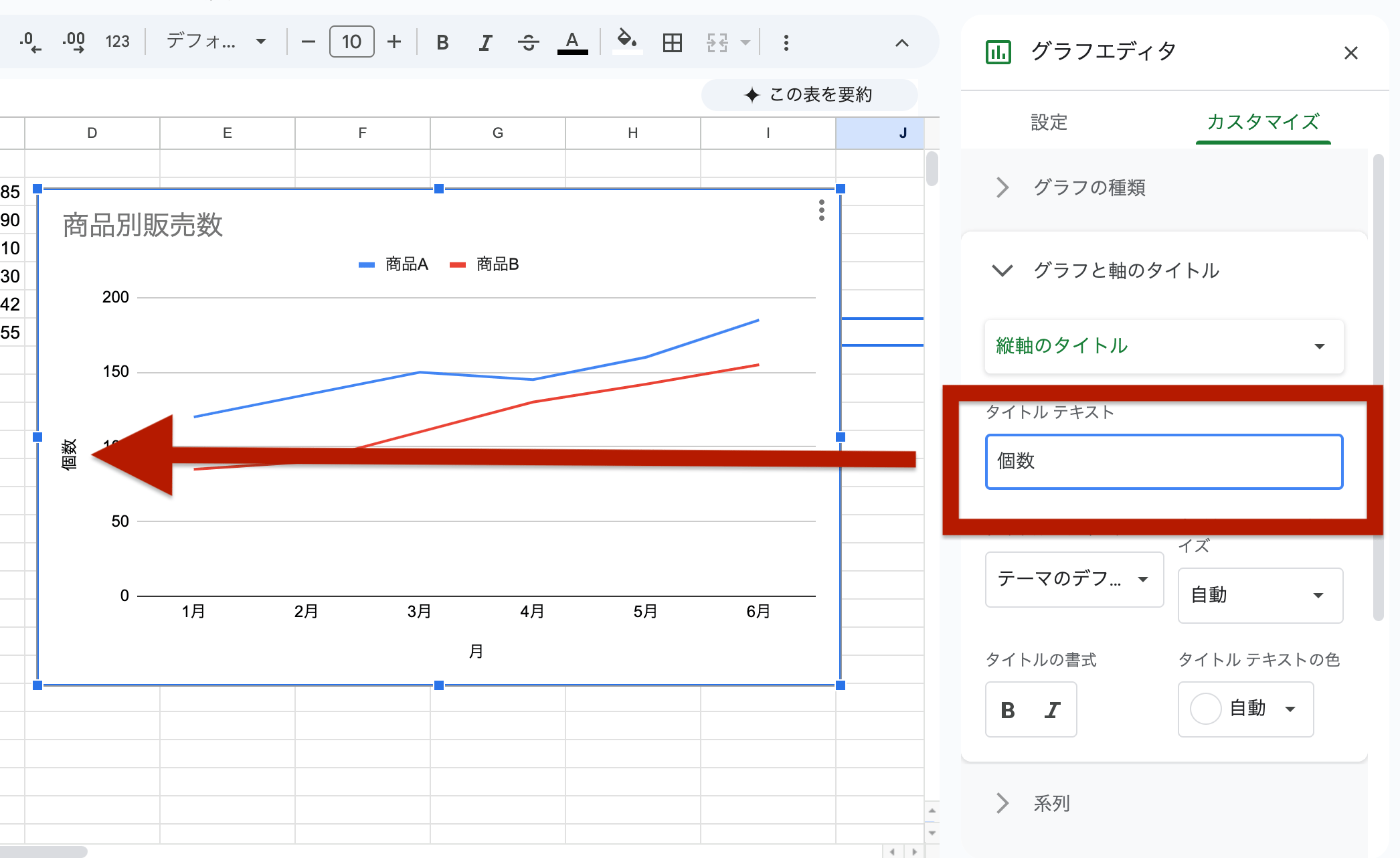
Task: Collapse the toolbar with the chevron
Action: pos(901,43)
